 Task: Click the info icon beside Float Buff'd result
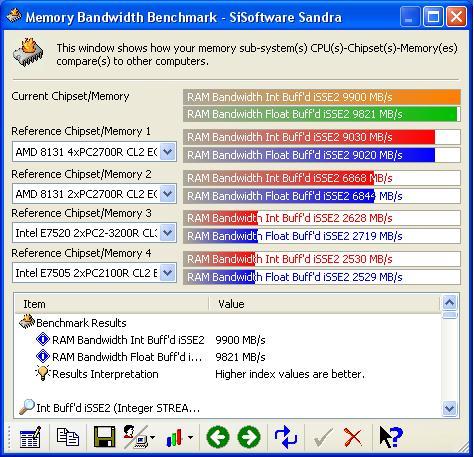click(x=43, y=356)
